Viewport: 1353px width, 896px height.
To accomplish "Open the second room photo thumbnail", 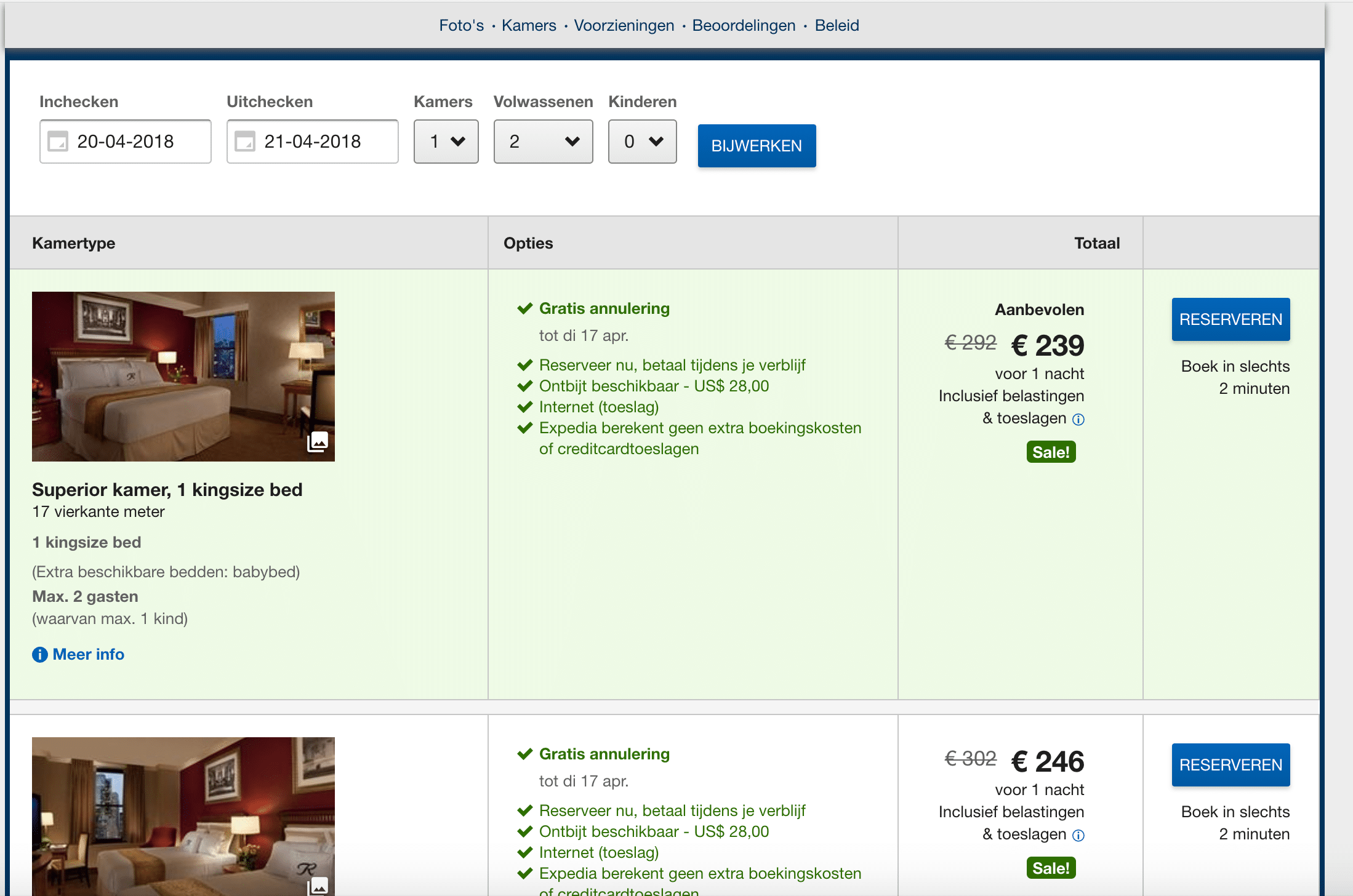I will (x=183, y=816).
